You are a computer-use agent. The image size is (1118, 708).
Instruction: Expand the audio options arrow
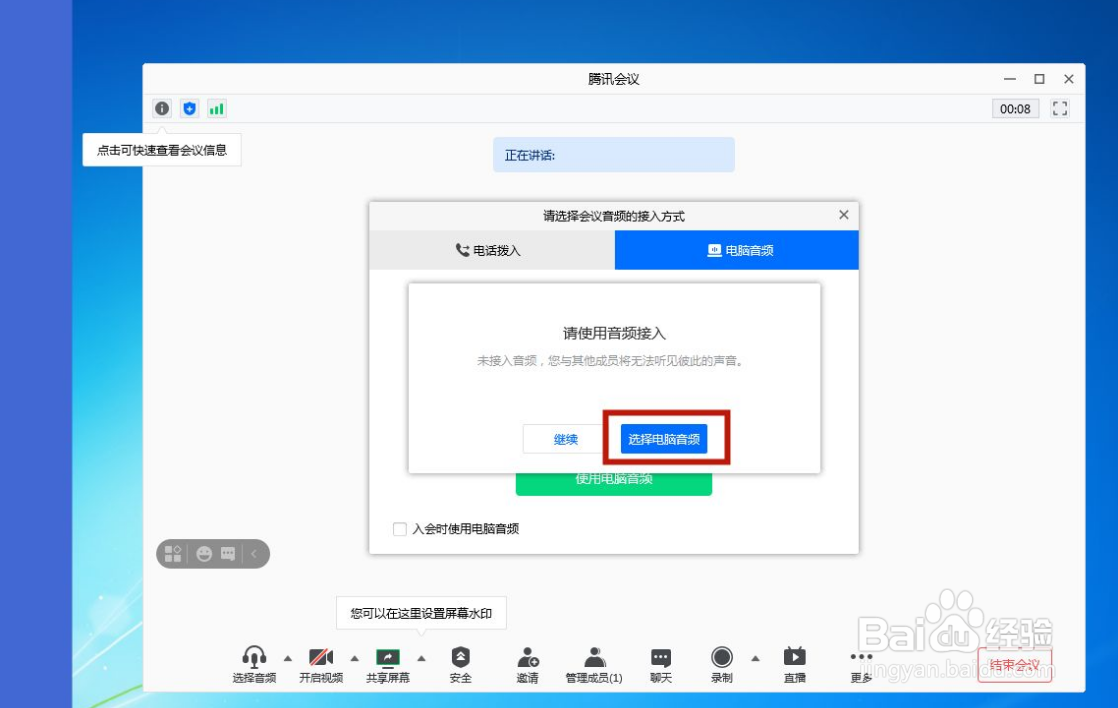click(x=287, y=658)
